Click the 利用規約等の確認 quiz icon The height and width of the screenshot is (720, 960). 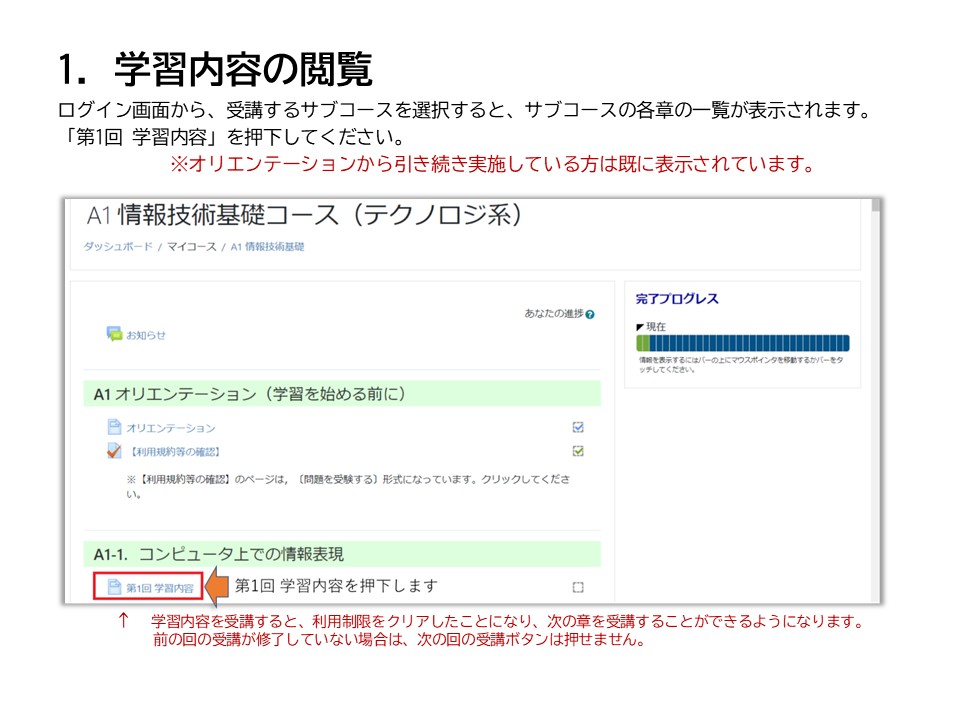point(114,451)
